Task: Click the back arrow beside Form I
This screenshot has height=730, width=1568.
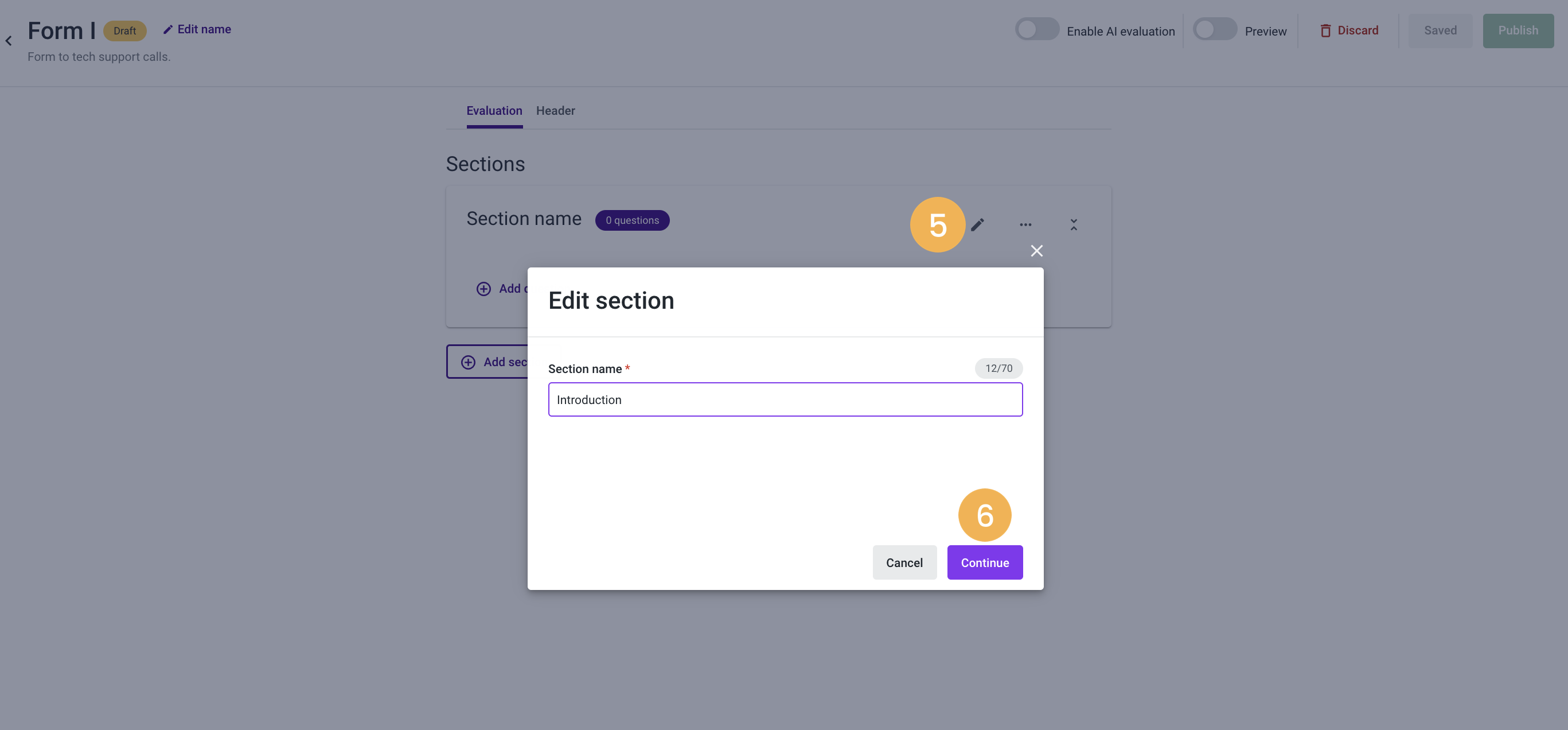Action: 9,41
